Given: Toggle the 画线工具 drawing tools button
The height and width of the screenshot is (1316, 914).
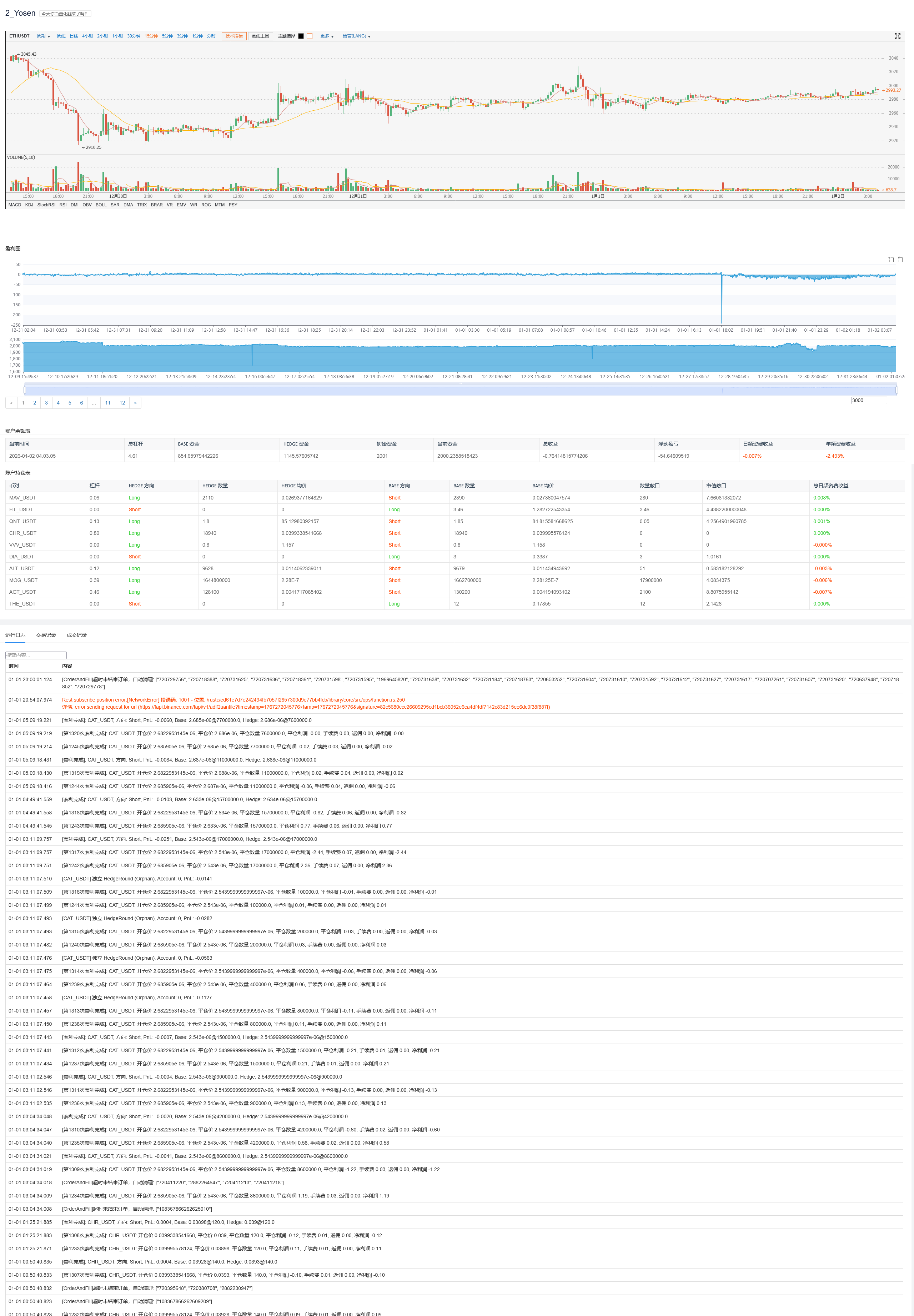Looking at the screenshot, I should 261,36.
